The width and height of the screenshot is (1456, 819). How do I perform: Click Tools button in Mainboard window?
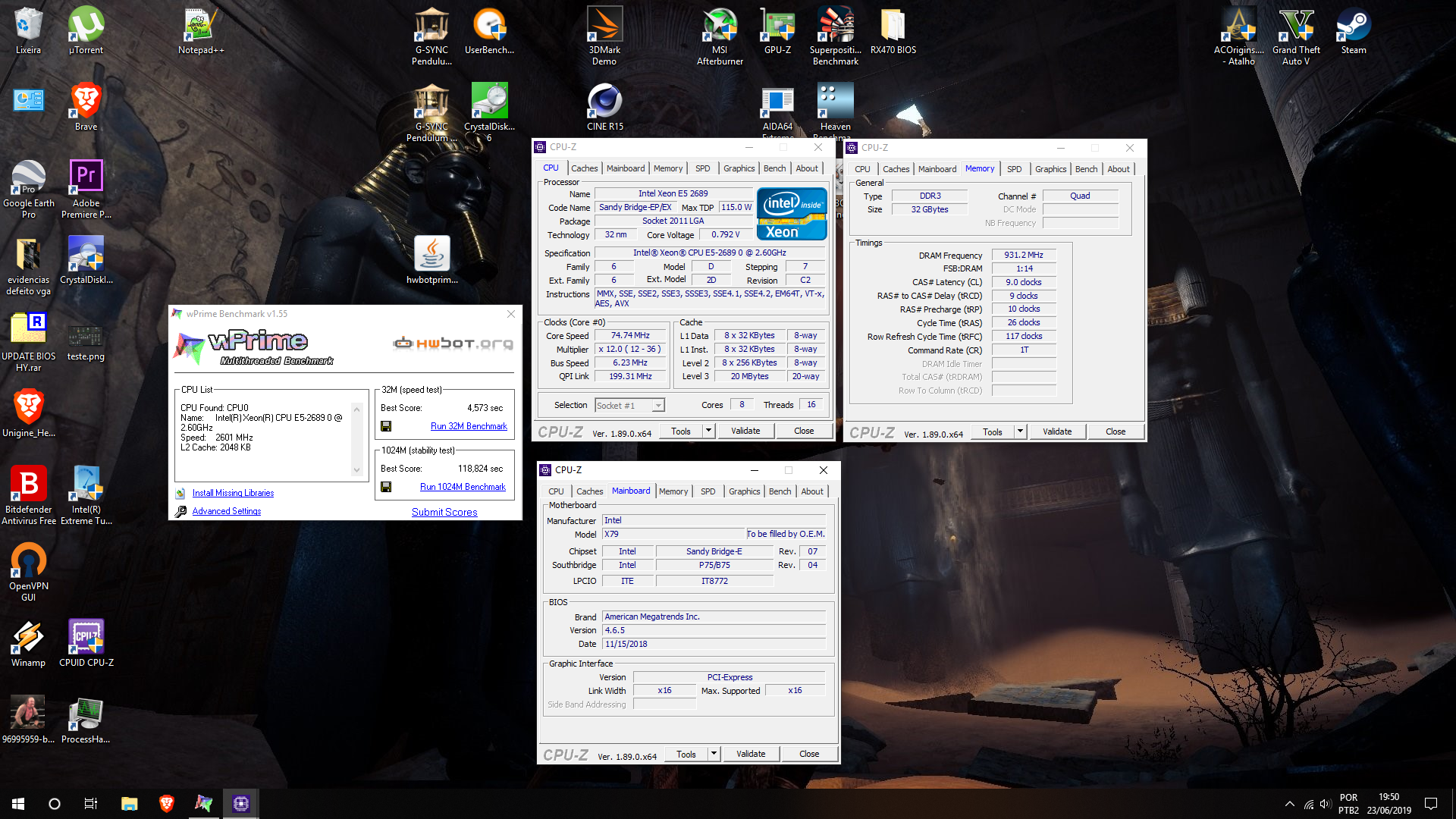tap(686, 754)
